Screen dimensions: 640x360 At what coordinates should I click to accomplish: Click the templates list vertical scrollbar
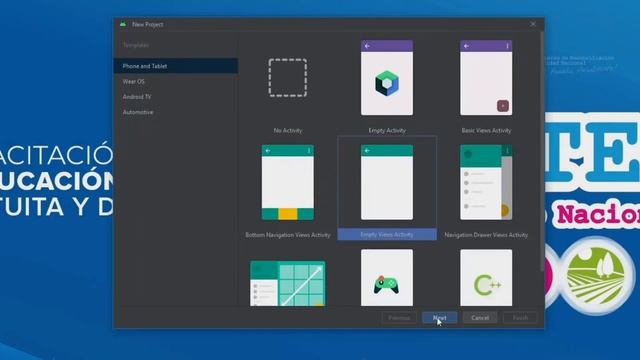(542, 151)
